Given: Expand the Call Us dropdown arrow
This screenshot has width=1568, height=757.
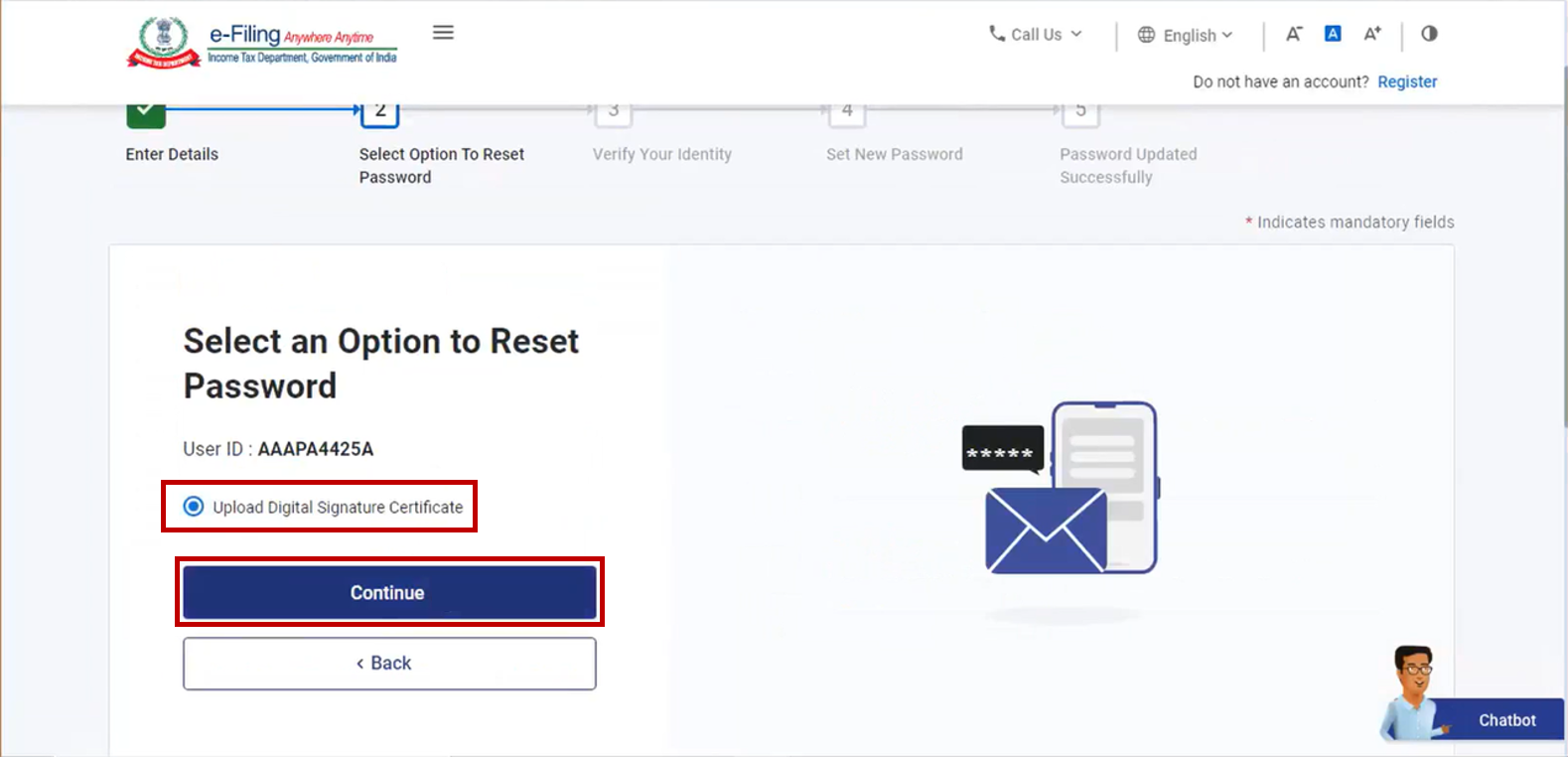Looking at the screenshot, I should coord(1076,34).
